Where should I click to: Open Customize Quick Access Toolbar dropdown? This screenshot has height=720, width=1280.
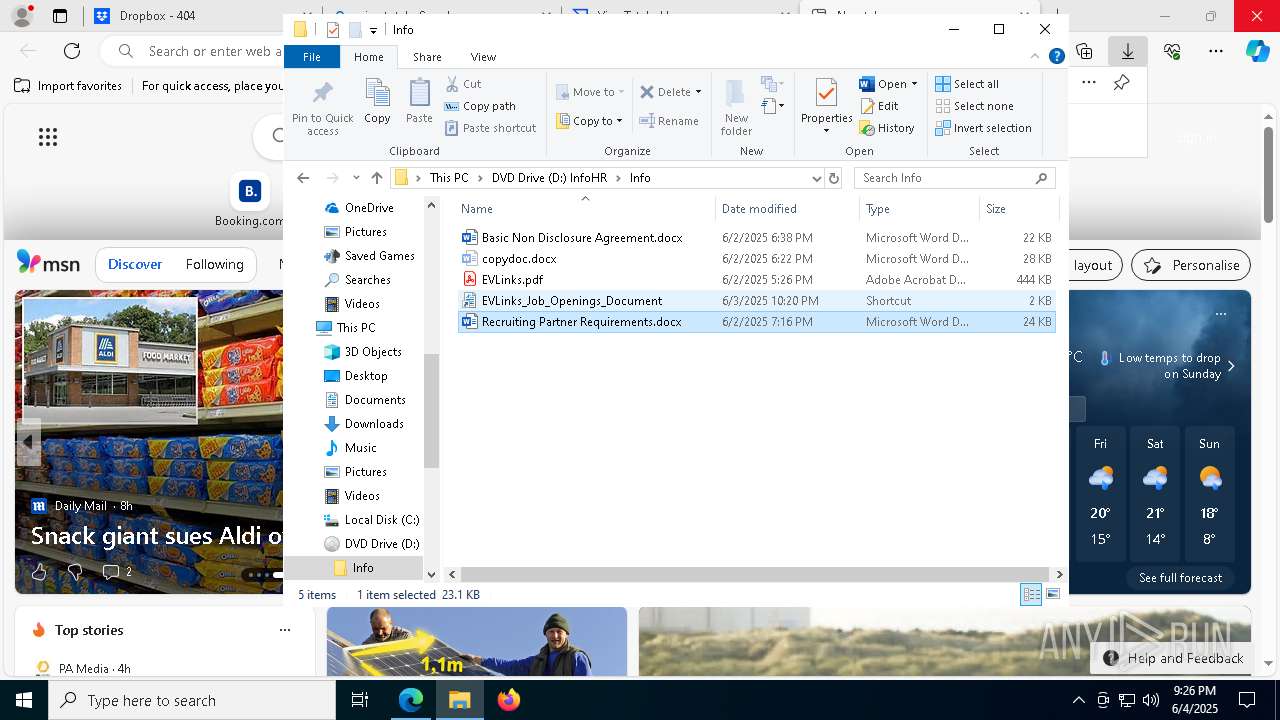(373, 31)
